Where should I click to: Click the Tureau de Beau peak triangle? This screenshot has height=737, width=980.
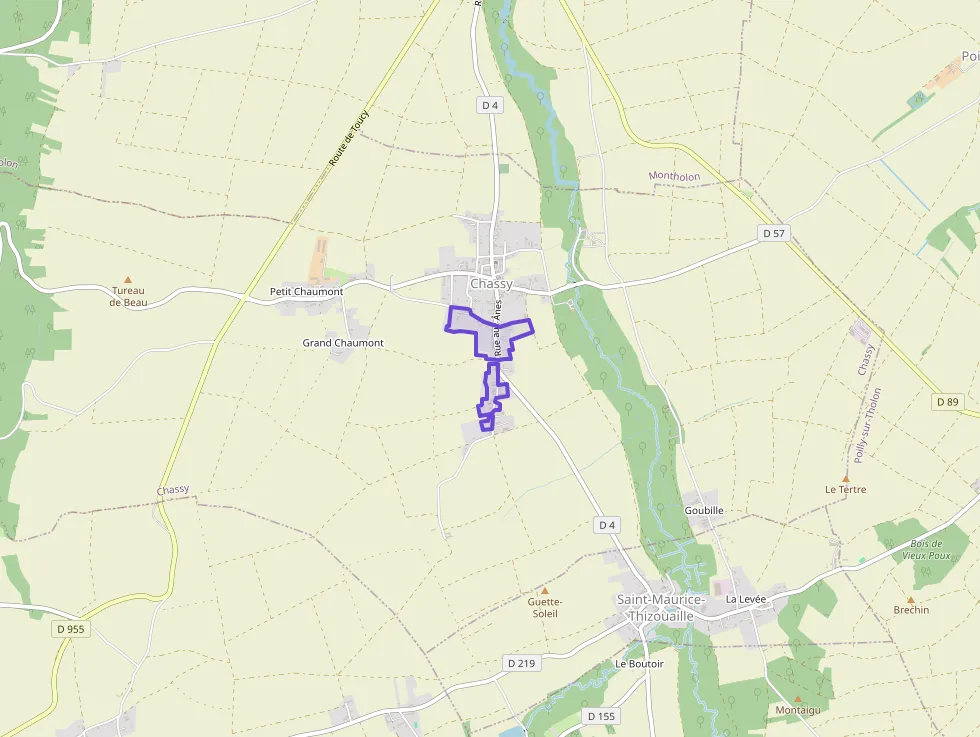pos(128,280)
